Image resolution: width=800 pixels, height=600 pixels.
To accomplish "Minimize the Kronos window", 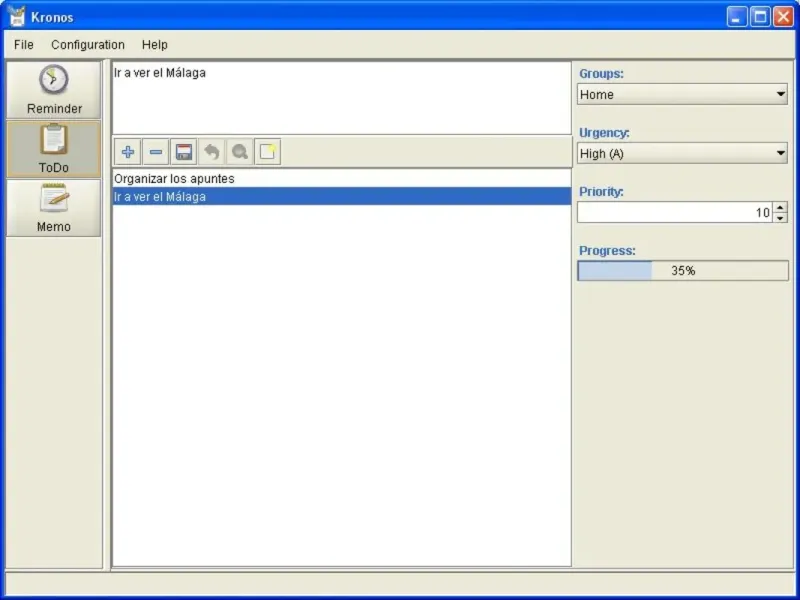I will click(736, 17).
